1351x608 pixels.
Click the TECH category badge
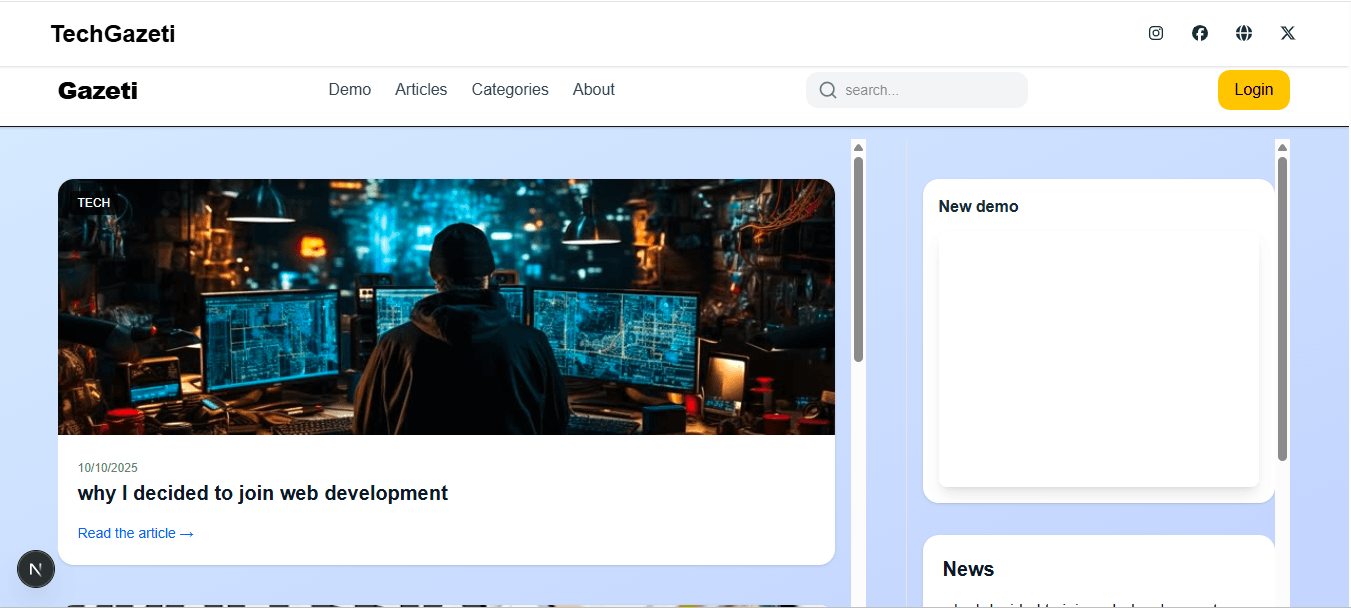tap(93, 202)
